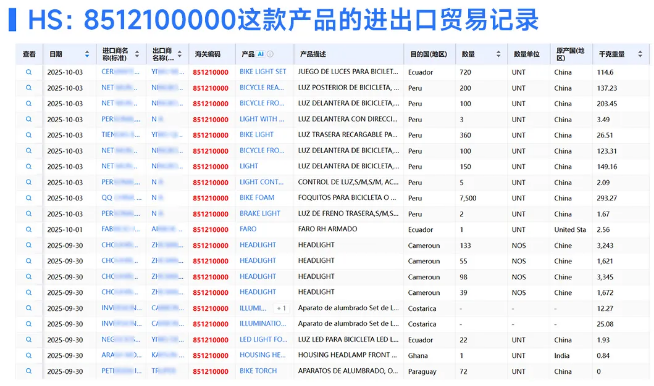This screenshot has height=386, width=654.
Task: Open importer link starting with QQ
Action: point(121,198)
